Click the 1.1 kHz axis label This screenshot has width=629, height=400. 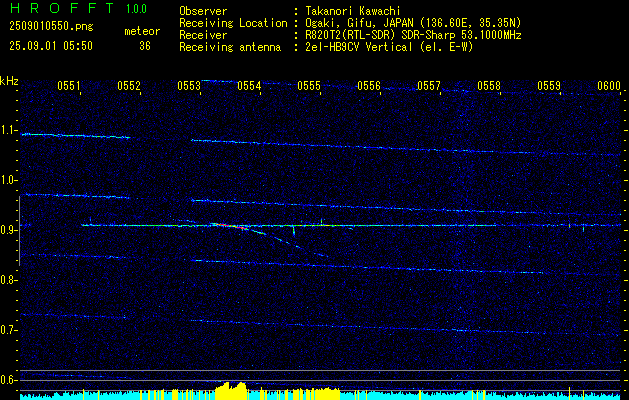click(x=8, y=130)
